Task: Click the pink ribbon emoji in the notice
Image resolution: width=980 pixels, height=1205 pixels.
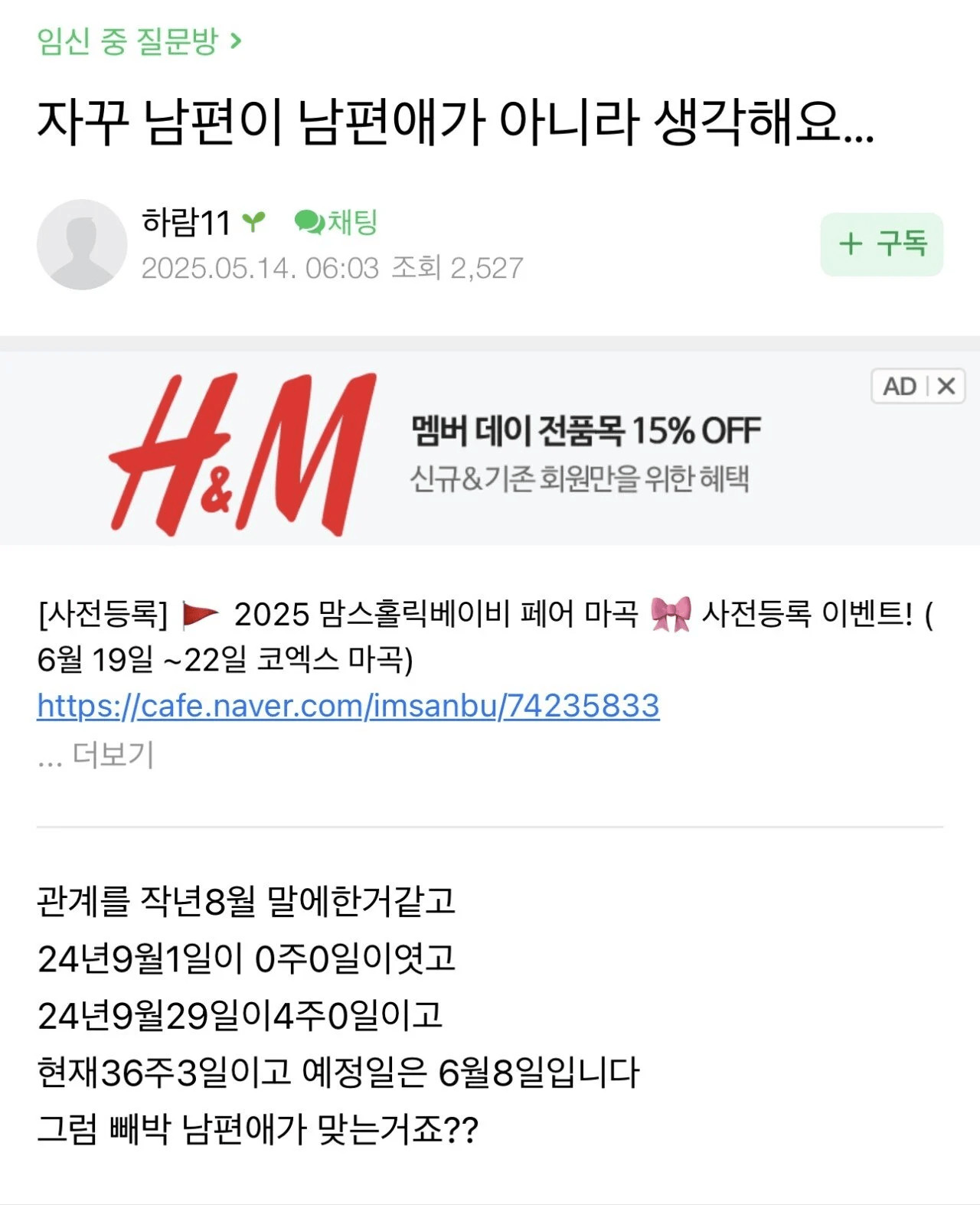Action: 671,615
